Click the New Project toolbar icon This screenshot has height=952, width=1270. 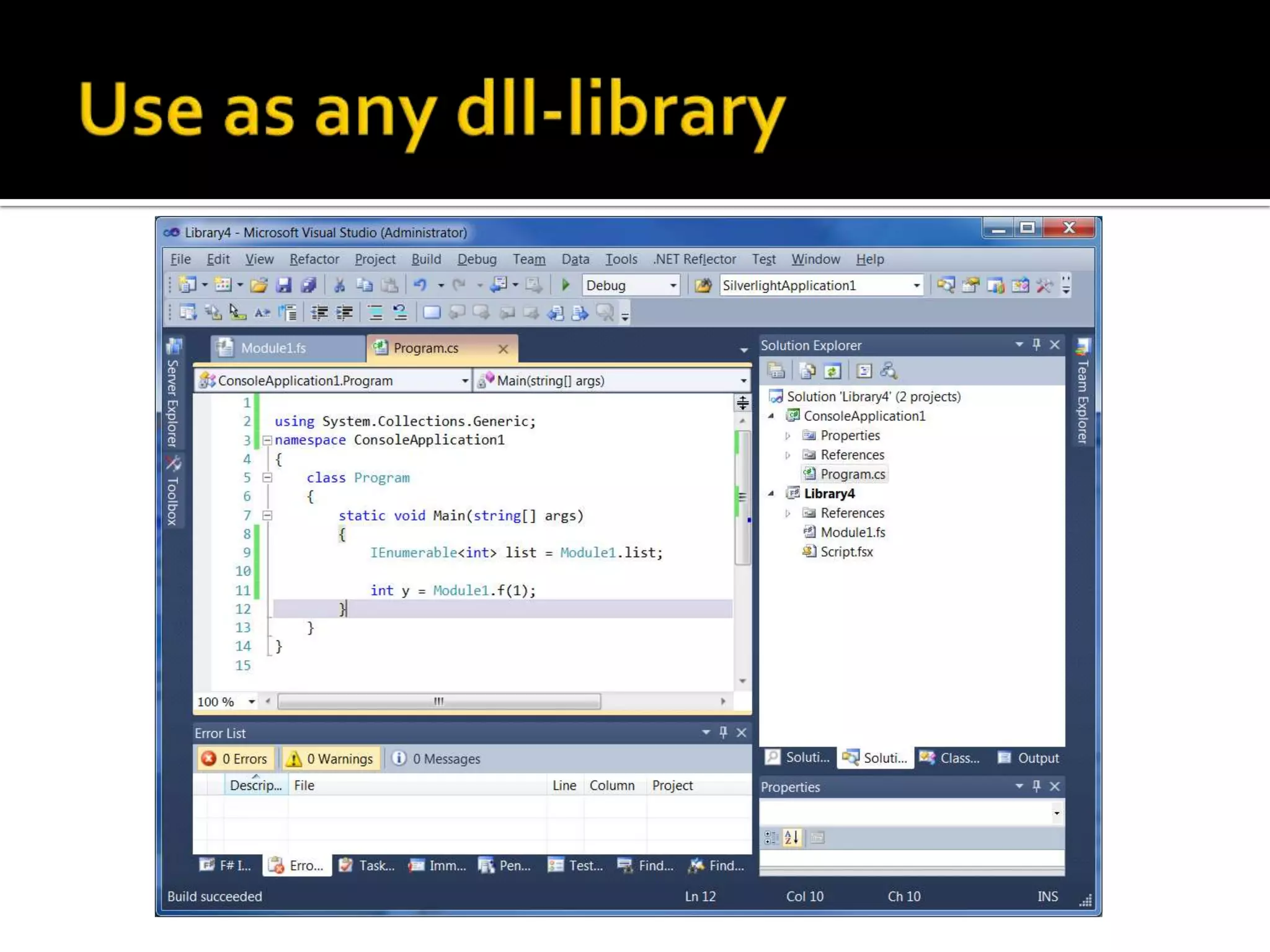(187, 285)
